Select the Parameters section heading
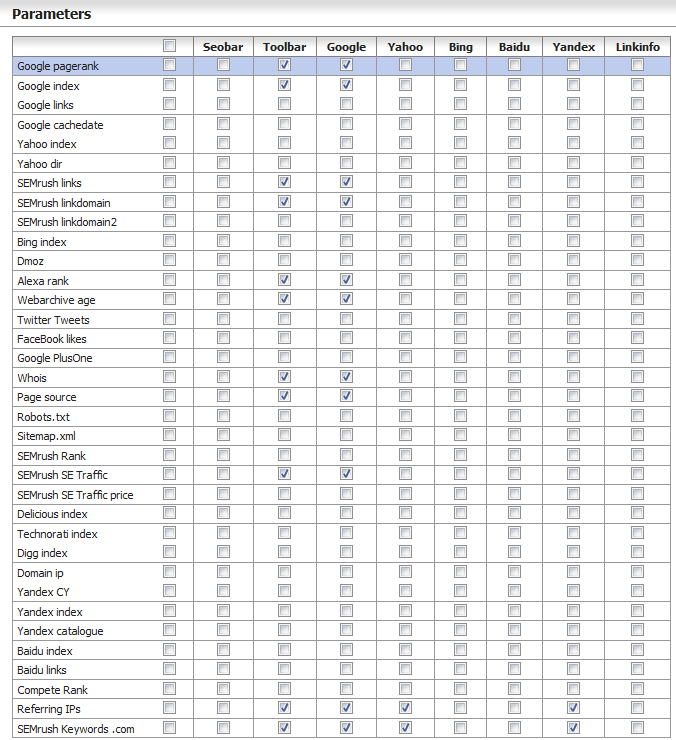 click(51, 14)
